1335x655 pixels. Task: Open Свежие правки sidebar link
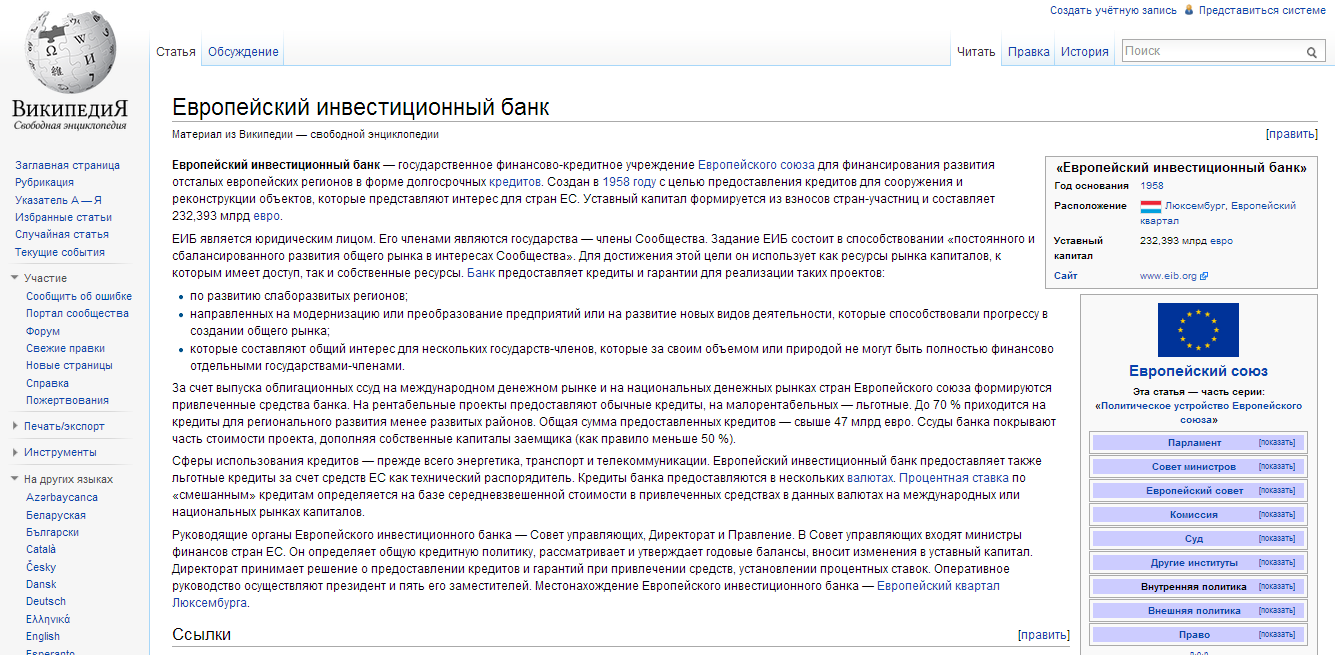click(x=65, y=348)
